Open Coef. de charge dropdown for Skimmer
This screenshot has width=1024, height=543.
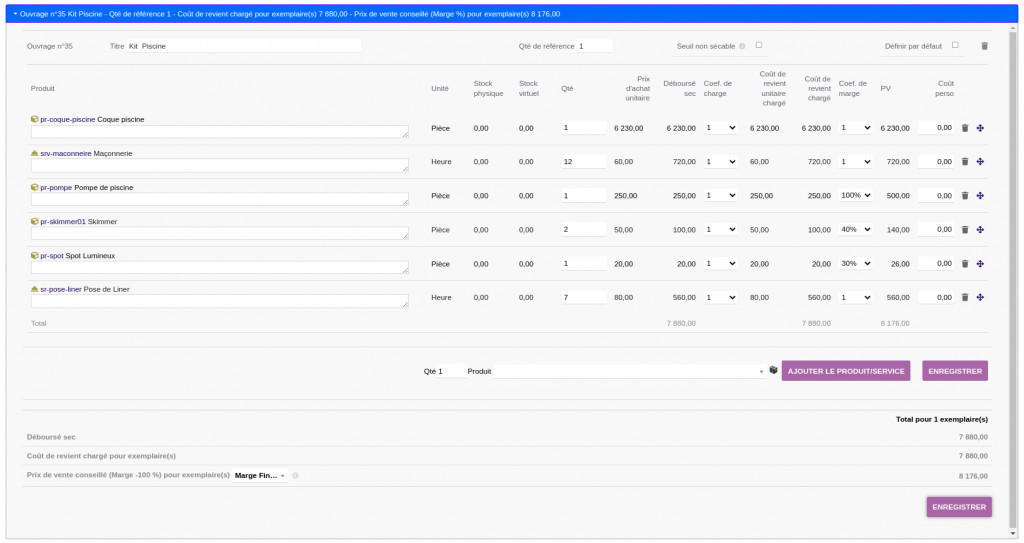click(720, 230)
